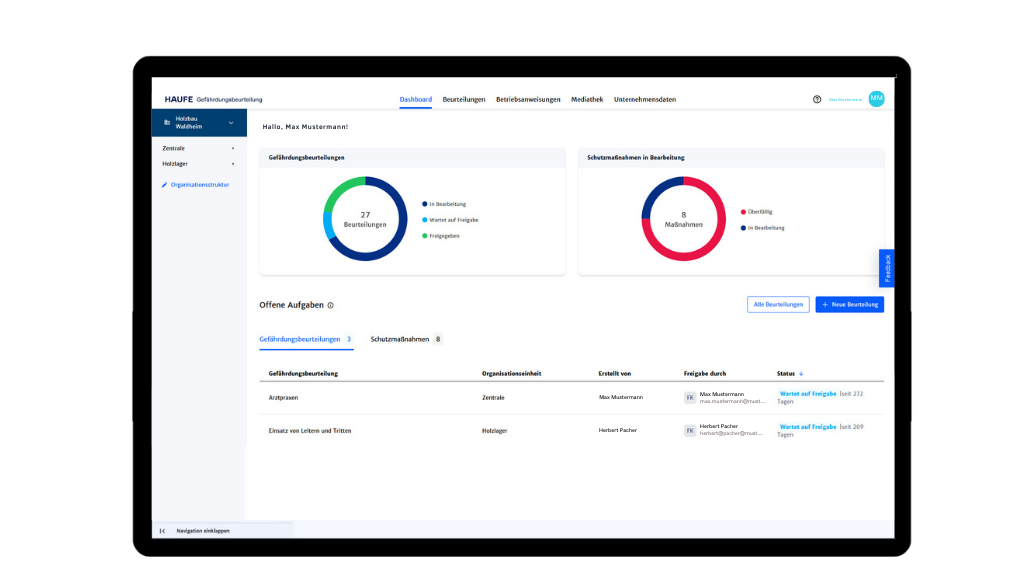Open the Arztpraxen assessment row
Screen dimensions: 1024x586
click(284, 397)
